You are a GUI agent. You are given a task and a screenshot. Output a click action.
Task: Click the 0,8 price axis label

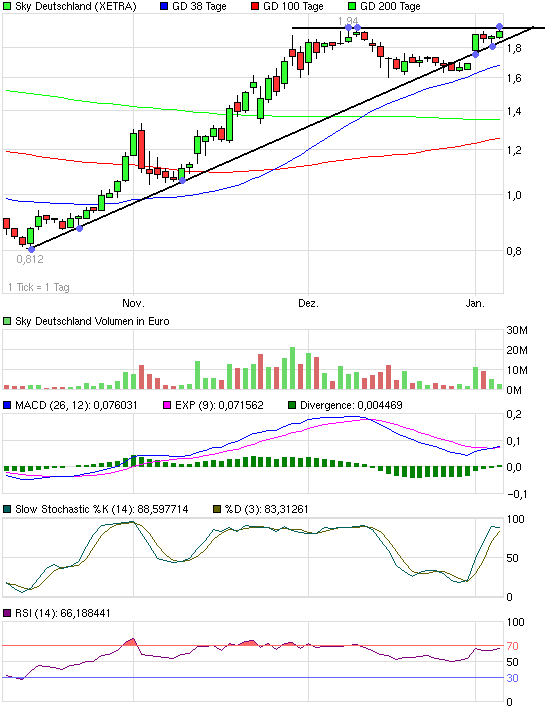514,251
